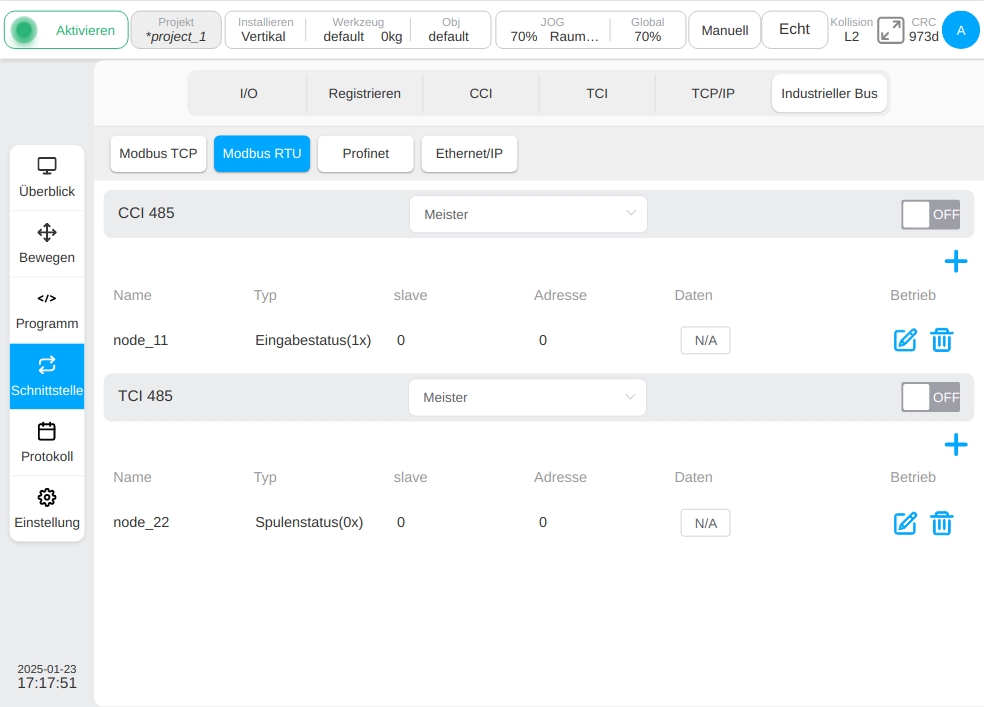This screenshot has height=707, width=984.
Task: Click Eingabestatus(1x) type cell
Action: pyautogui.click(x=313, y=341)
